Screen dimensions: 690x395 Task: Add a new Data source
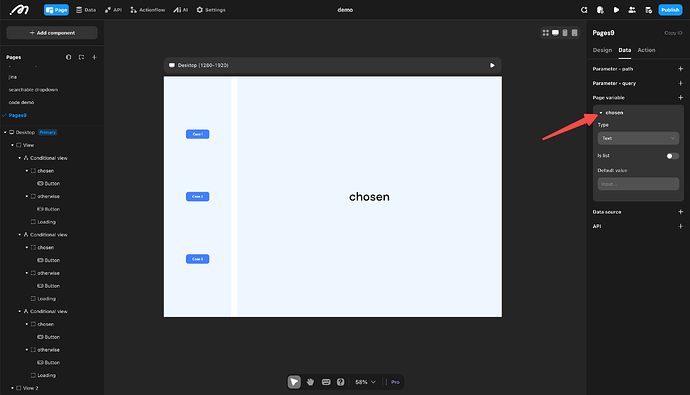click(x=680, y=212)
